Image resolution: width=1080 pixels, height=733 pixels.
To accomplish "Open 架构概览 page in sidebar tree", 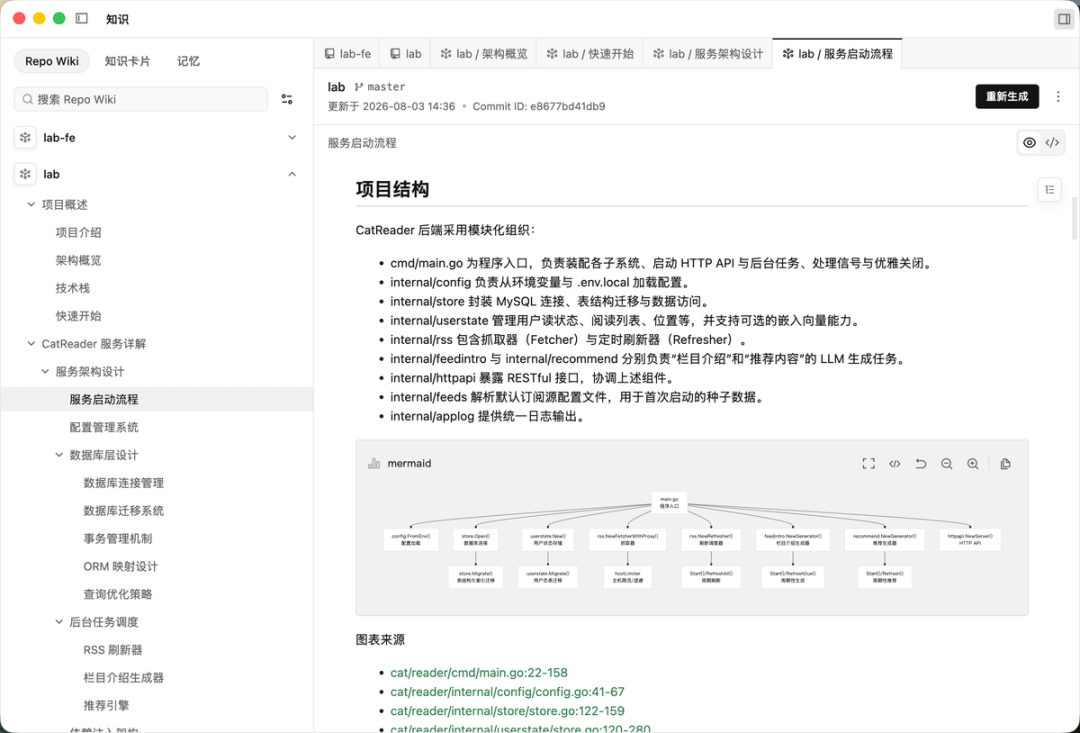I will pyautogui.click(x=79, y=260).
